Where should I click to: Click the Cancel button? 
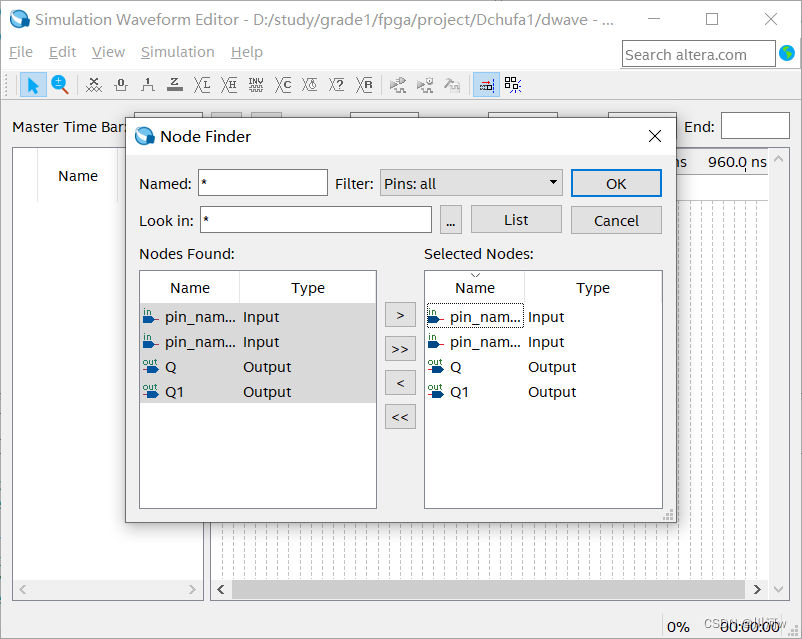[616, 221]
